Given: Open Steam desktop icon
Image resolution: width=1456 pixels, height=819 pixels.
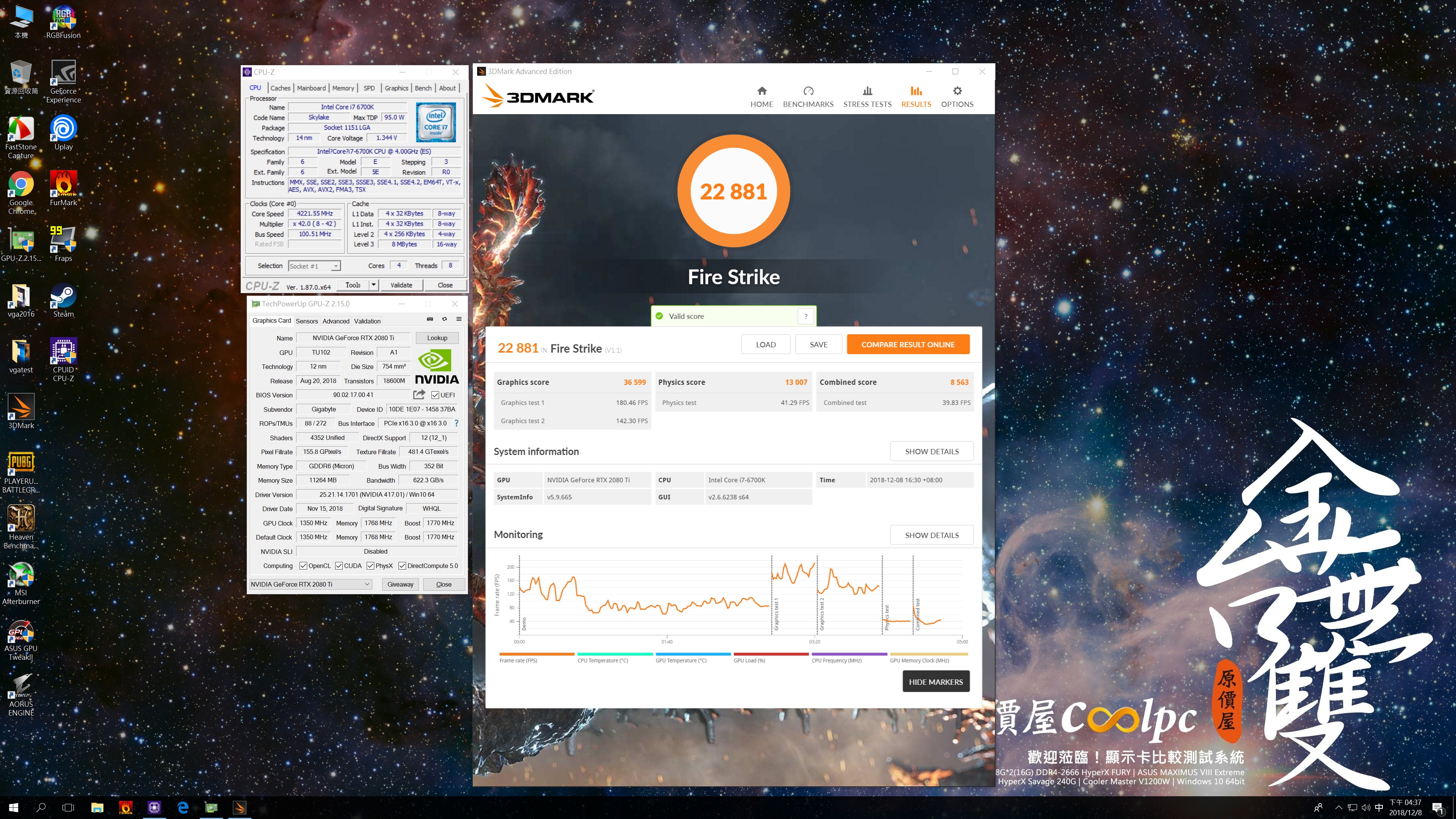Looking at the screenshot, I should (x=63, y=300).
